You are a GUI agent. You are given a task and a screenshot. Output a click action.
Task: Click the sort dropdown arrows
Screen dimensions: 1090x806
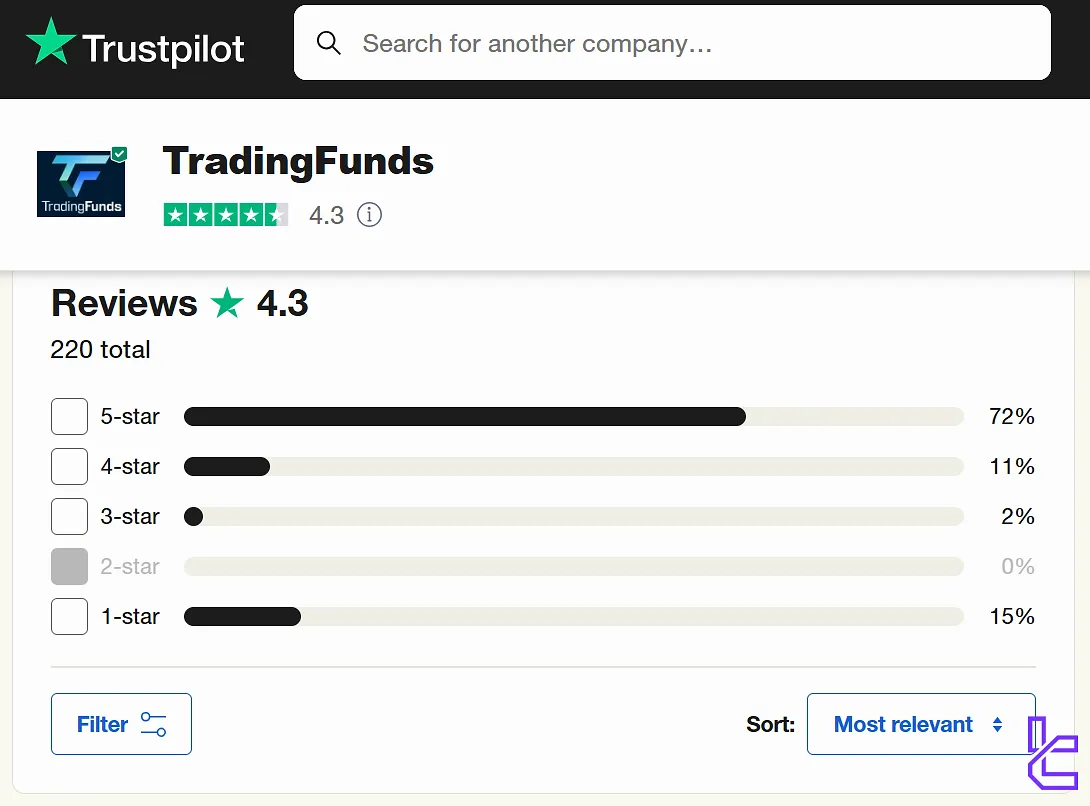[x=997, y=724]
